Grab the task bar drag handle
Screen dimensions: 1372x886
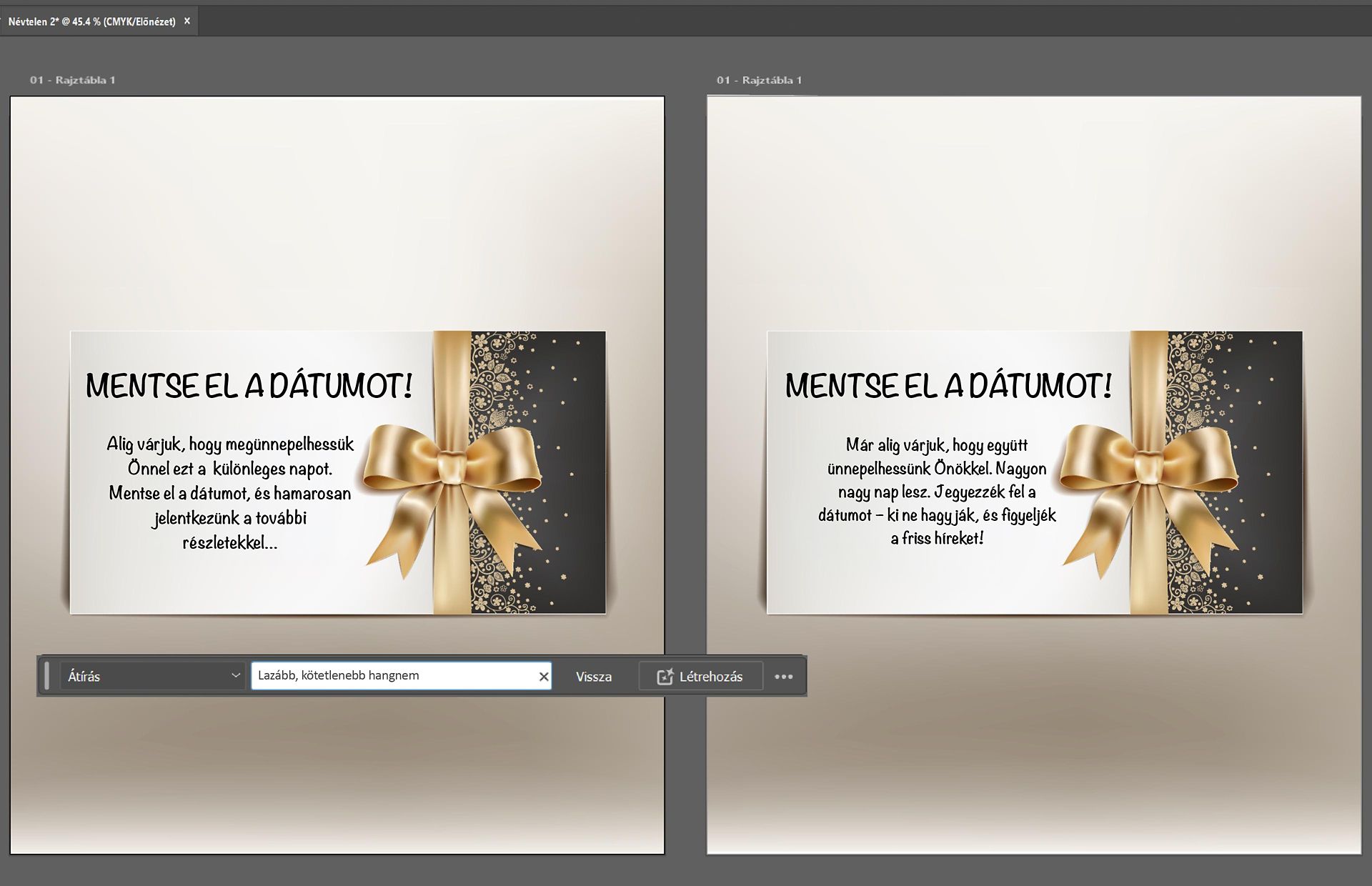pyautogui.click(x=47, y=676)
